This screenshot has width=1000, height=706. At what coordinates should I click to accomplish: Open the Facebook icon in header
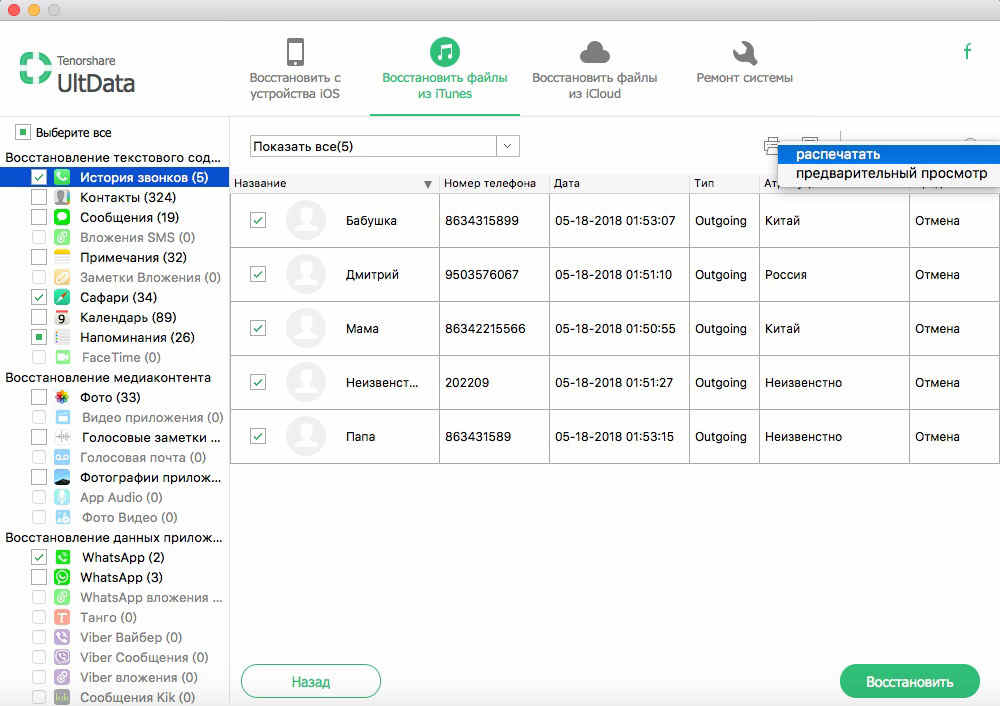[x=967, y=51]
